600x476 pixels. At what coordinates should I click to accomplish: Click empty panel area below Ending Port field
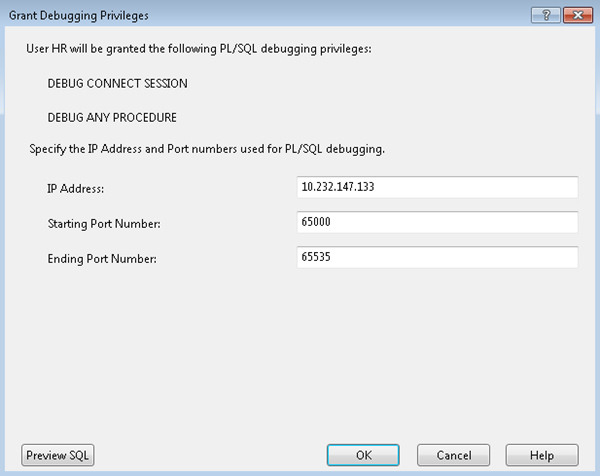point(300,350)
